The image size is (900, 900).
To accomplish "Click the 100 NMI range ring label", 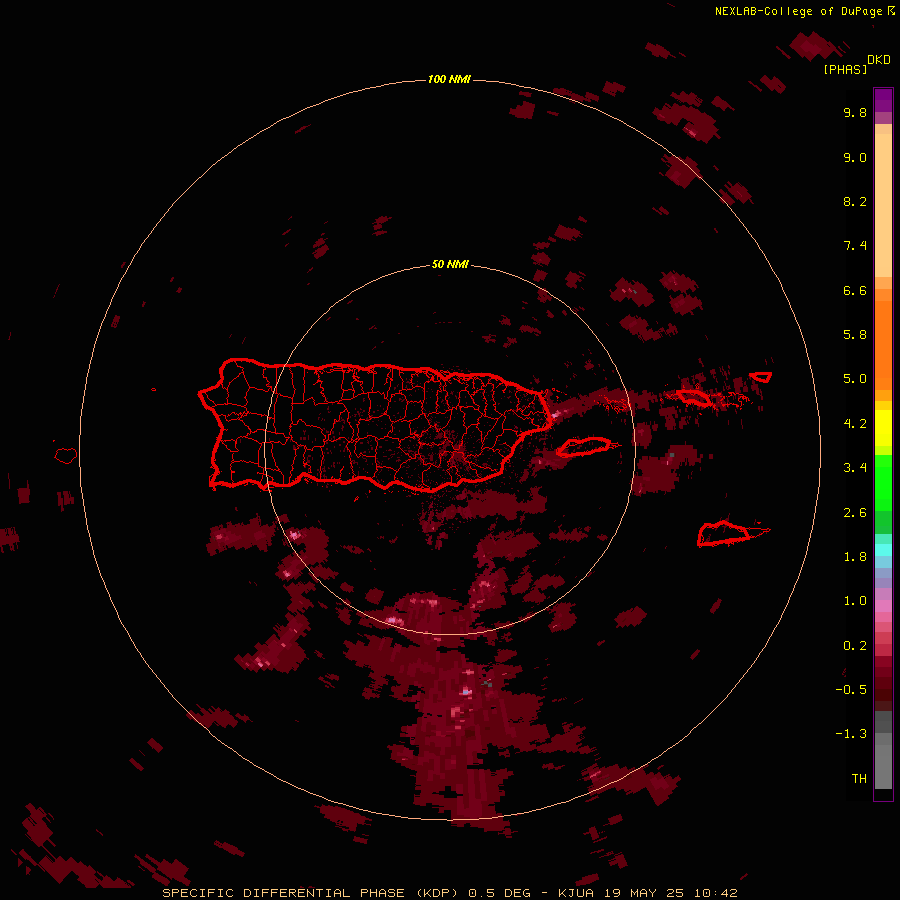I will [449, 79].
